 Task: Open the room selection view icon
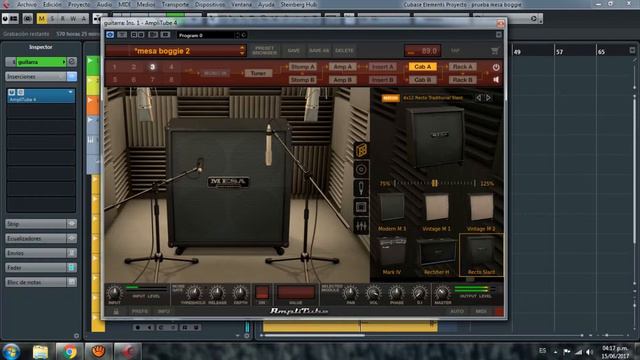[361, 207]
